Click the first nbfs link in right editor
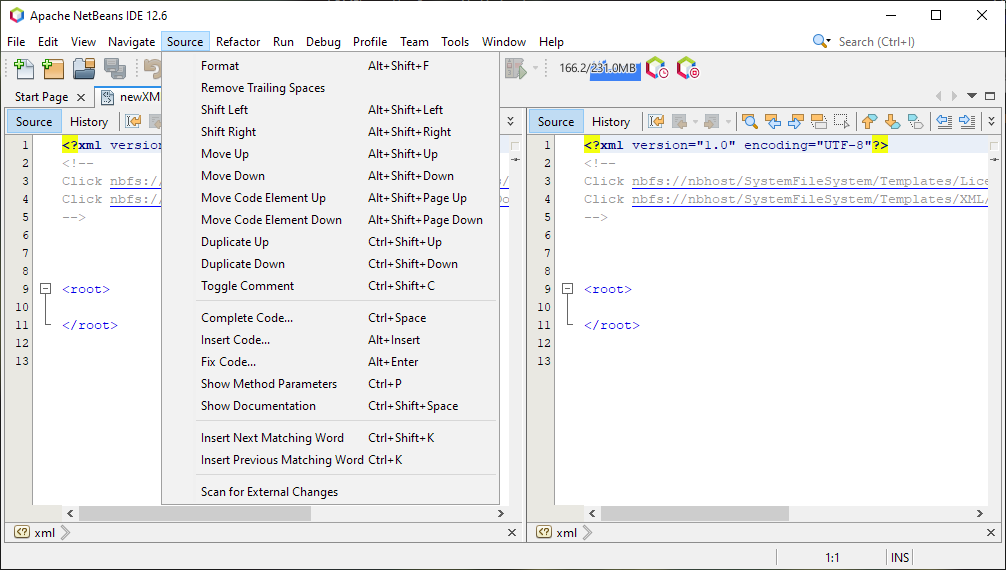 click(810, 181)
